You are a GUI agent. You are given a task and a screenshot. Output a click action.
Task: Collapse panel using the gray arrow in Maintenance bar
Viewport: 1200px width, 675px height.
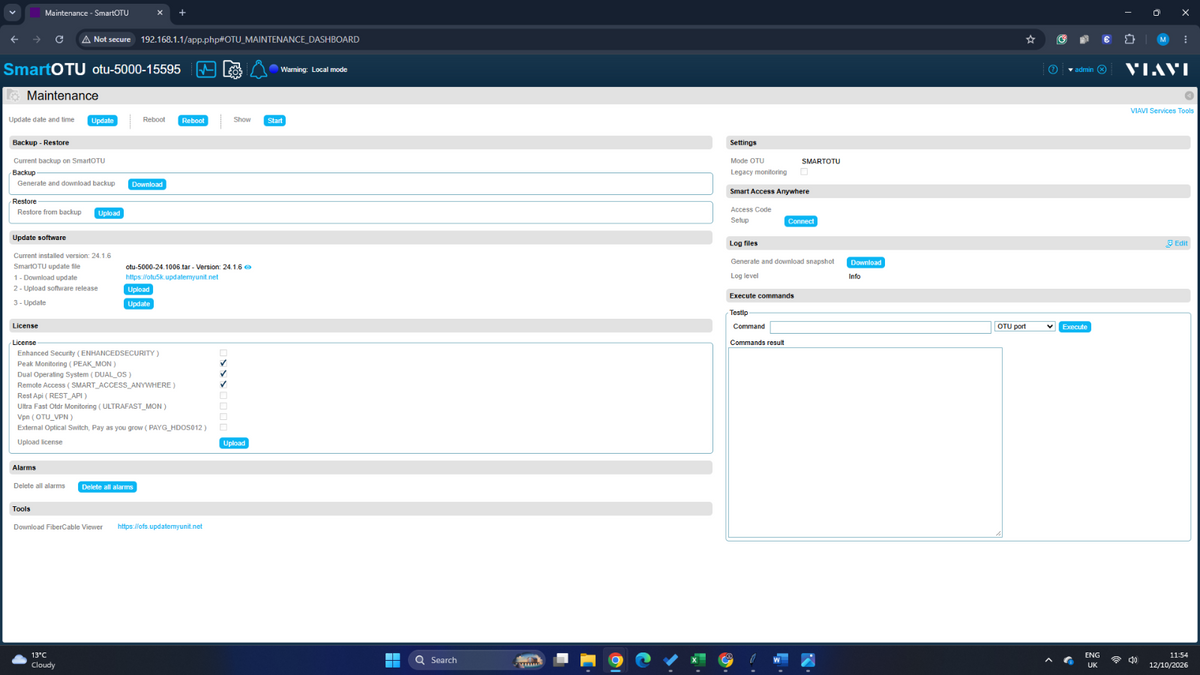pyautogui.click(x=1189, y=96)
